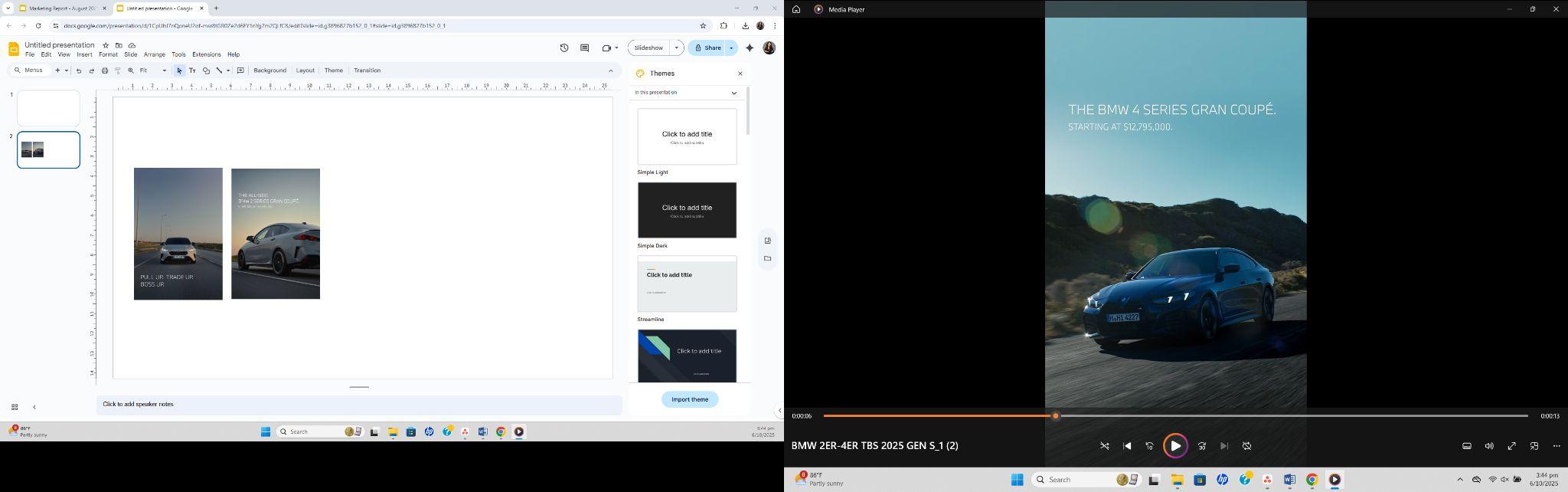Collapse the filmstrip panel arrow
Screen dimensions: 1568x492
(34, 407)
